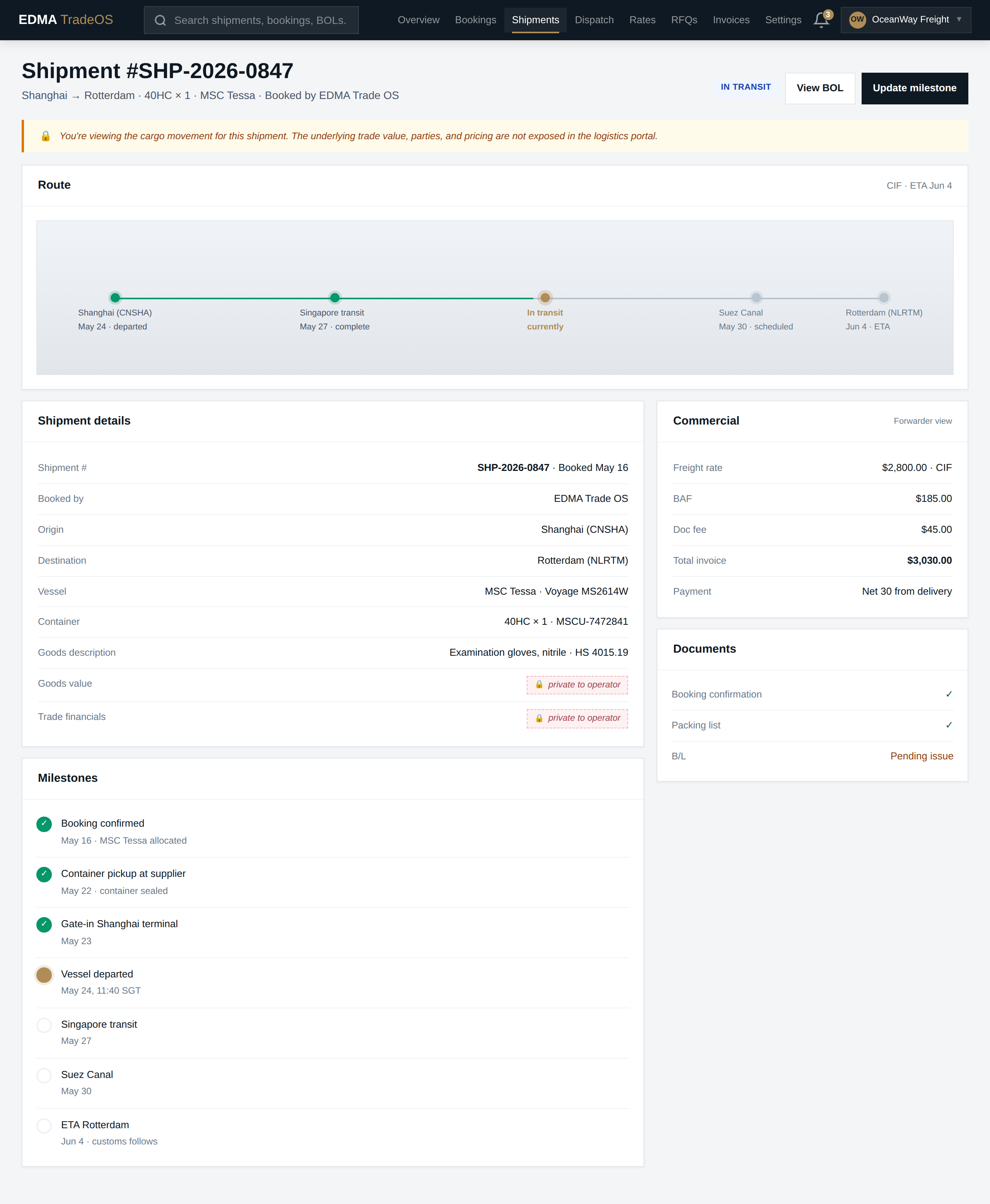Image resolution: width=990 pixels, height=1204 pixels.
Task: Click the Suez Canal milestone empty circle
Action: [x=44, y=1075]
